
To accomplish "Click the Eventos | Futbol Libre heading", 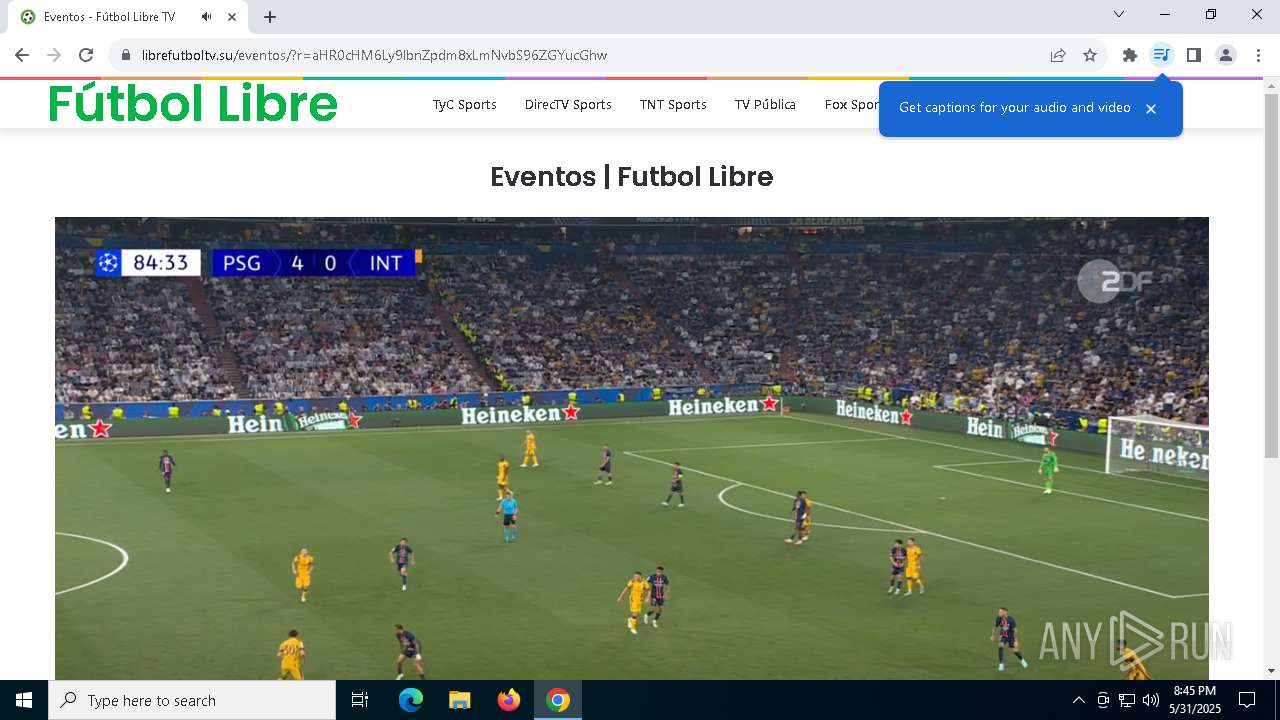I will pyautogui.click(x=632, y=177).
